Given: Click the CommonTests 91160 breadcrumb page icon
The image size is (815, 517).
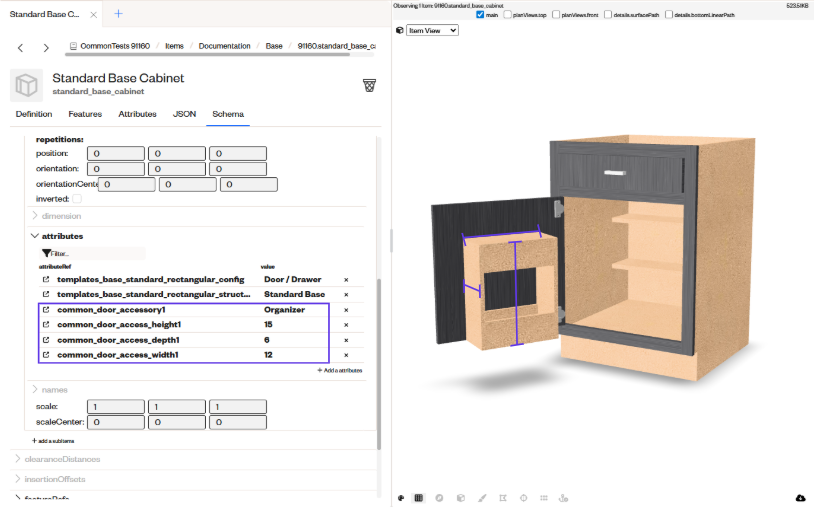Looking at the screenshot, I should [73, 46].
